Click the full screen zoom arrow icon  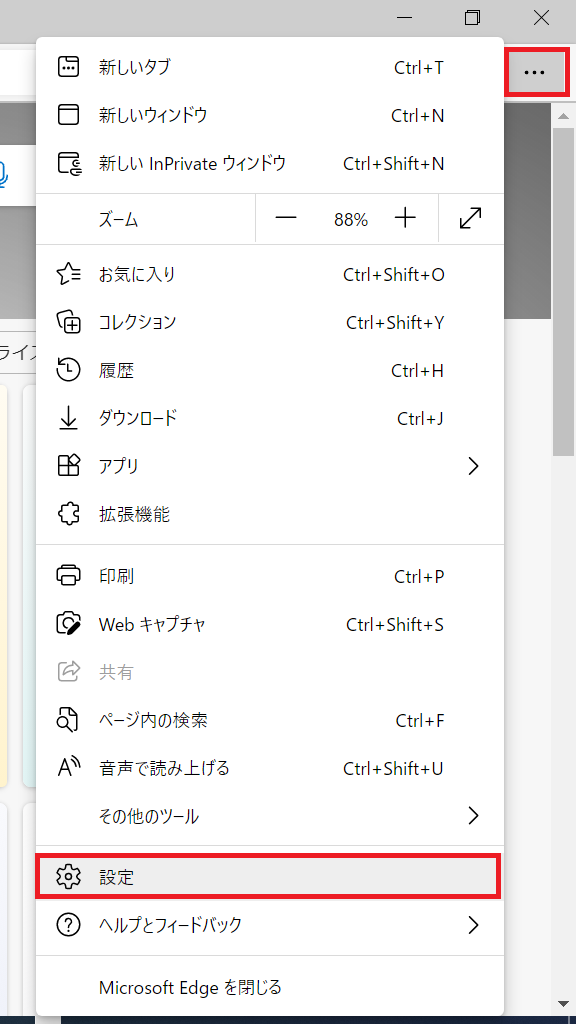pos(471,219)
